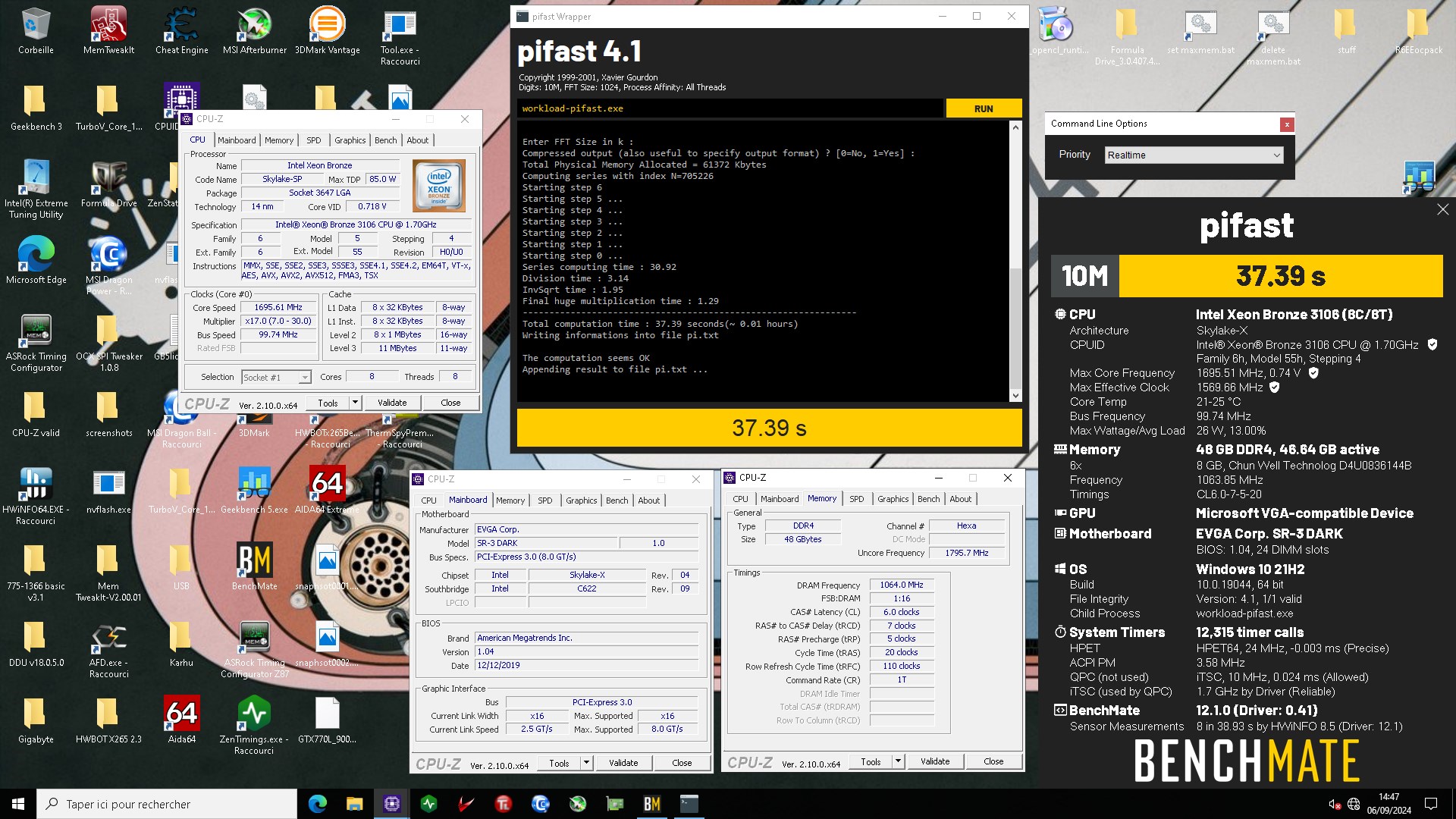The height and width of the screenshot is (819, 1456).
Task: Open the AIDA64 Extreme desktop icon
Action: point(327,491)
